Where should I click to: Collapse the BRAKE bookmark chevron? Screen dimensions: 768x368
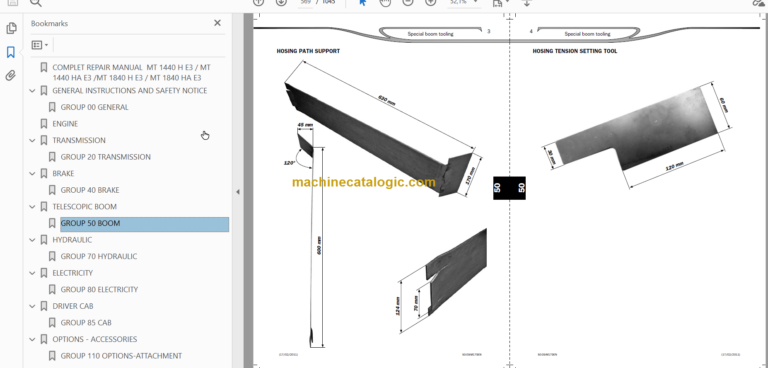point(32,173)
